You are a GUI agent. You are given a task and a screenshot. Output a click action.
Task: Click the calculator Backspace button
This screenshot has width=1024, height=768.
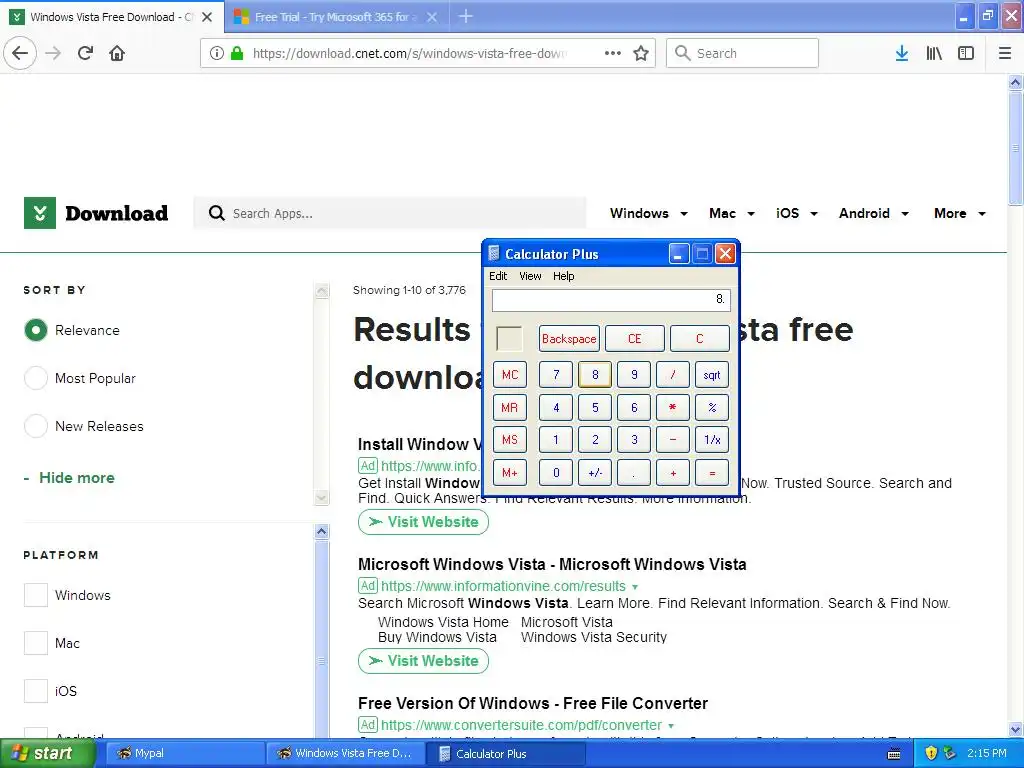[x=569, y=339]
